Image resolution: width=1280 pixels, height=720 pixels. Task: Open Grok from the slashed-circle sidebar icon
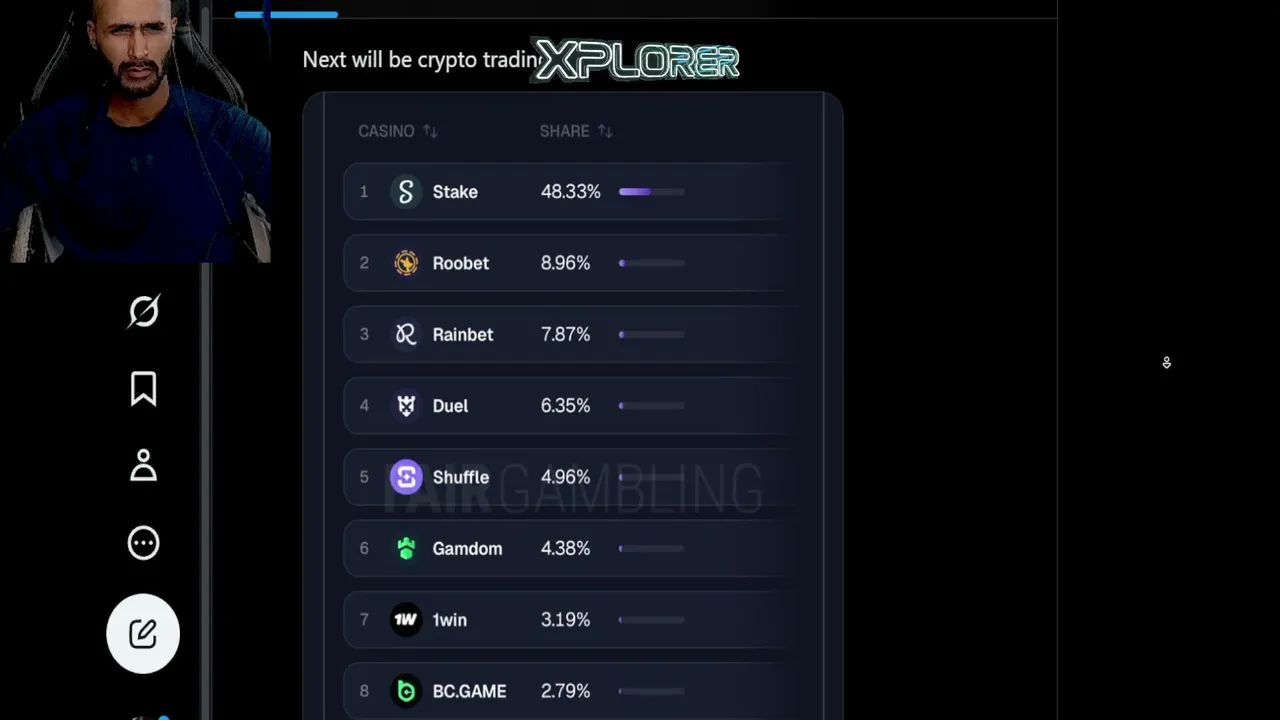pyautogui.click(x=143, y=311)
